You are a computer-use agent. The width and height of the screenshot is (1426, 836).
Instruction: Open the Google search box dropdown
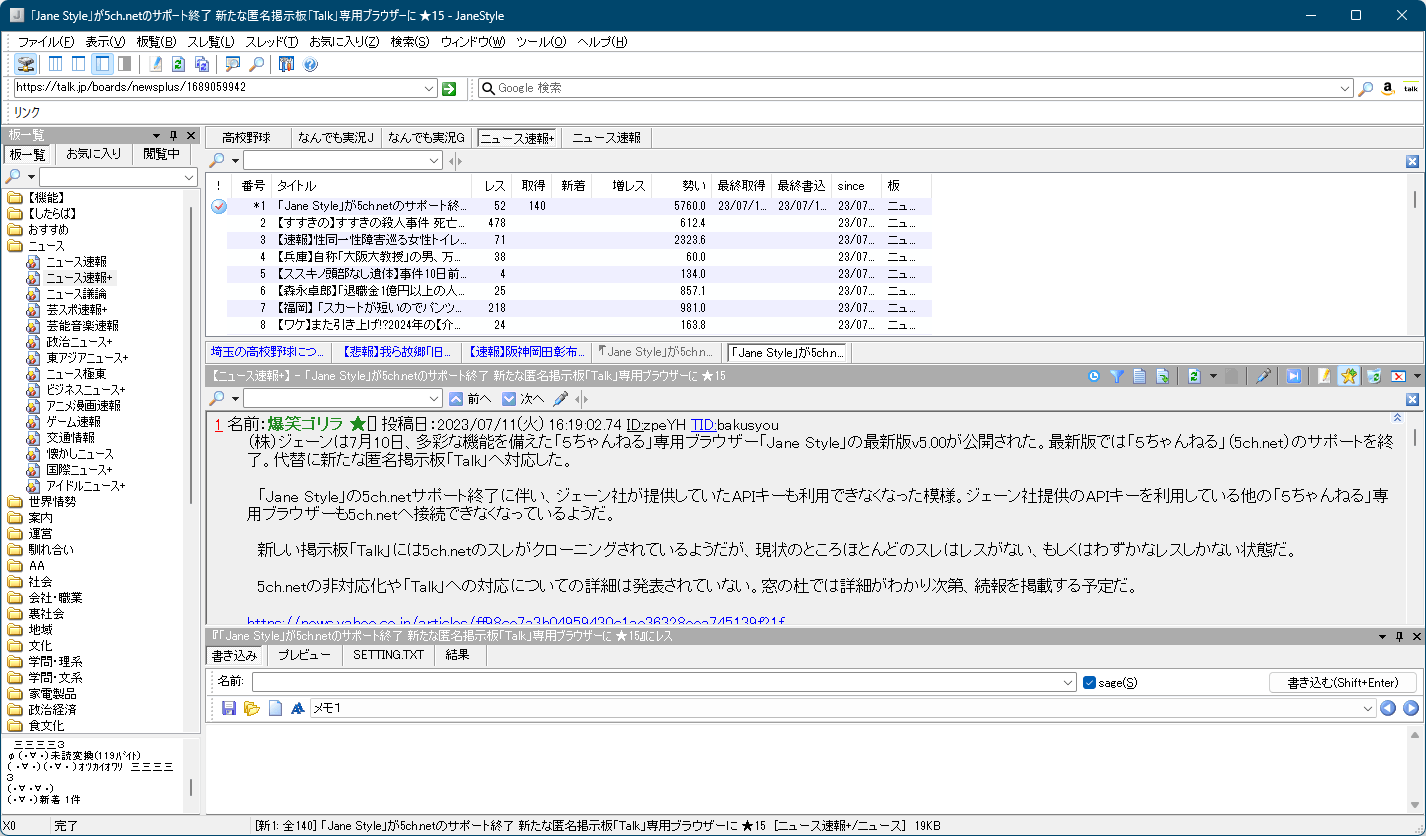click(1345, 88)
